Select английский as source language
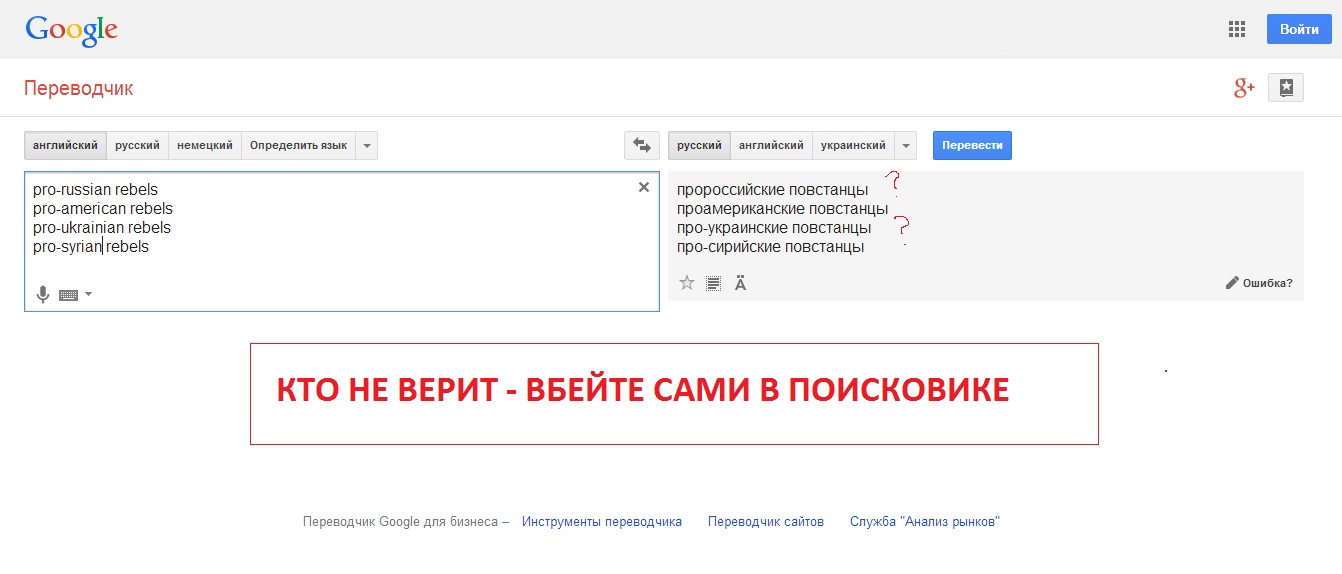 66,145
